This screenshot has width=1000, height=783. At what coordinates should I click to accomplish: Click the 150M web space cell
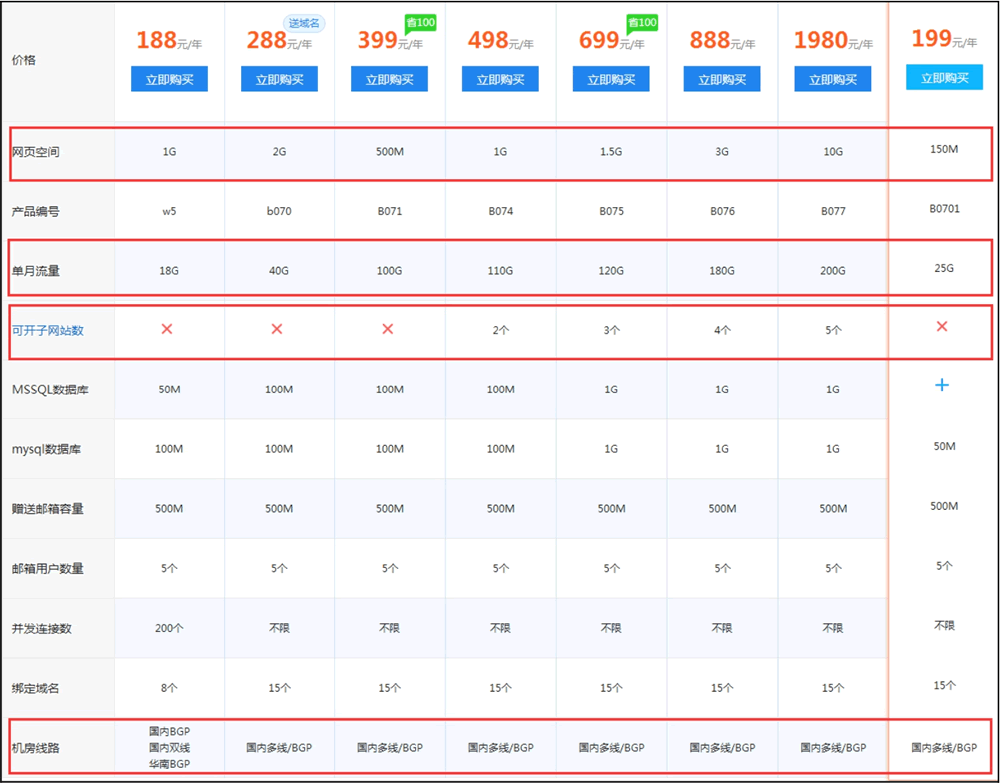tap(944, 149)
